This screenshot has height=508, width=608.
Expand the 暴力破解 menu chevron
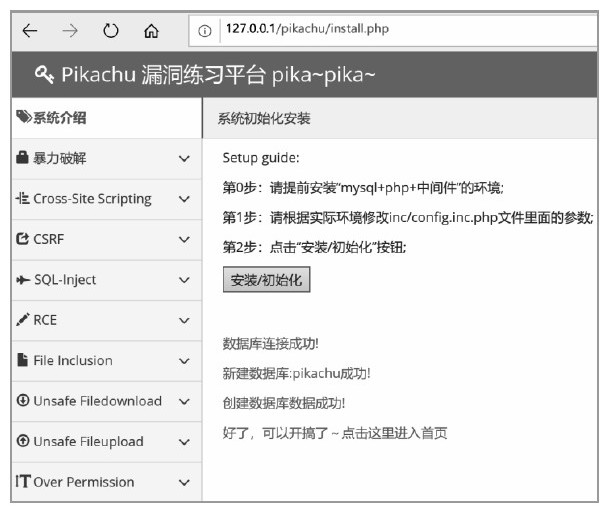184,158
